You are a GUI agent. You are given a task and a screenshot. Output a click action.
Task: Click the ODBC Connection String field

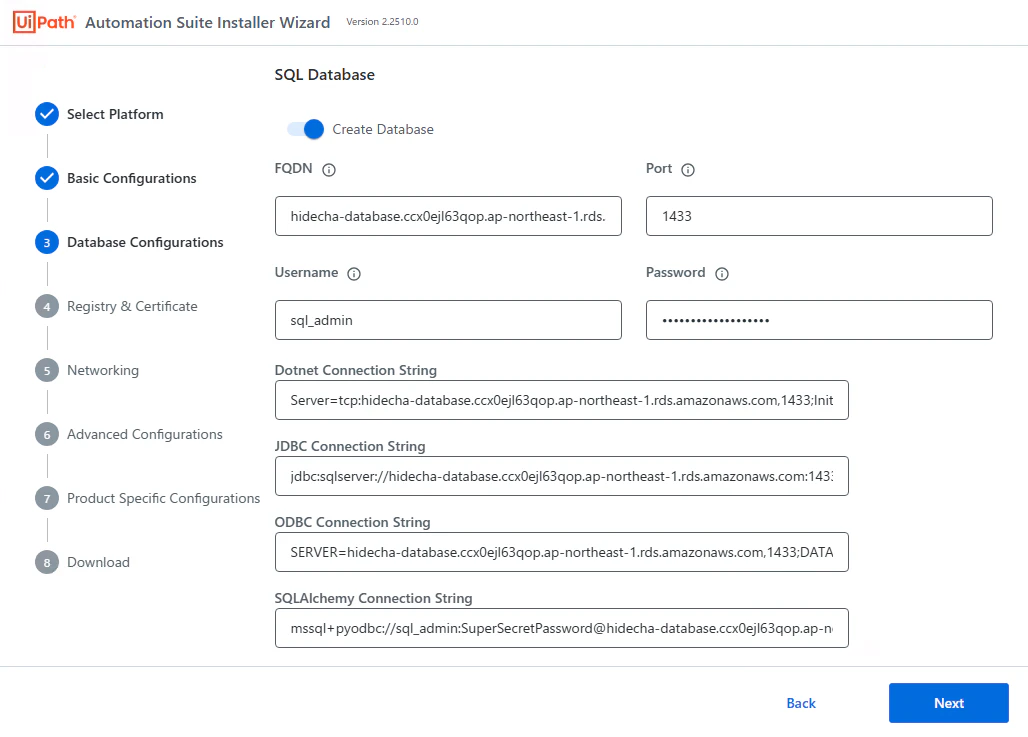562,552
